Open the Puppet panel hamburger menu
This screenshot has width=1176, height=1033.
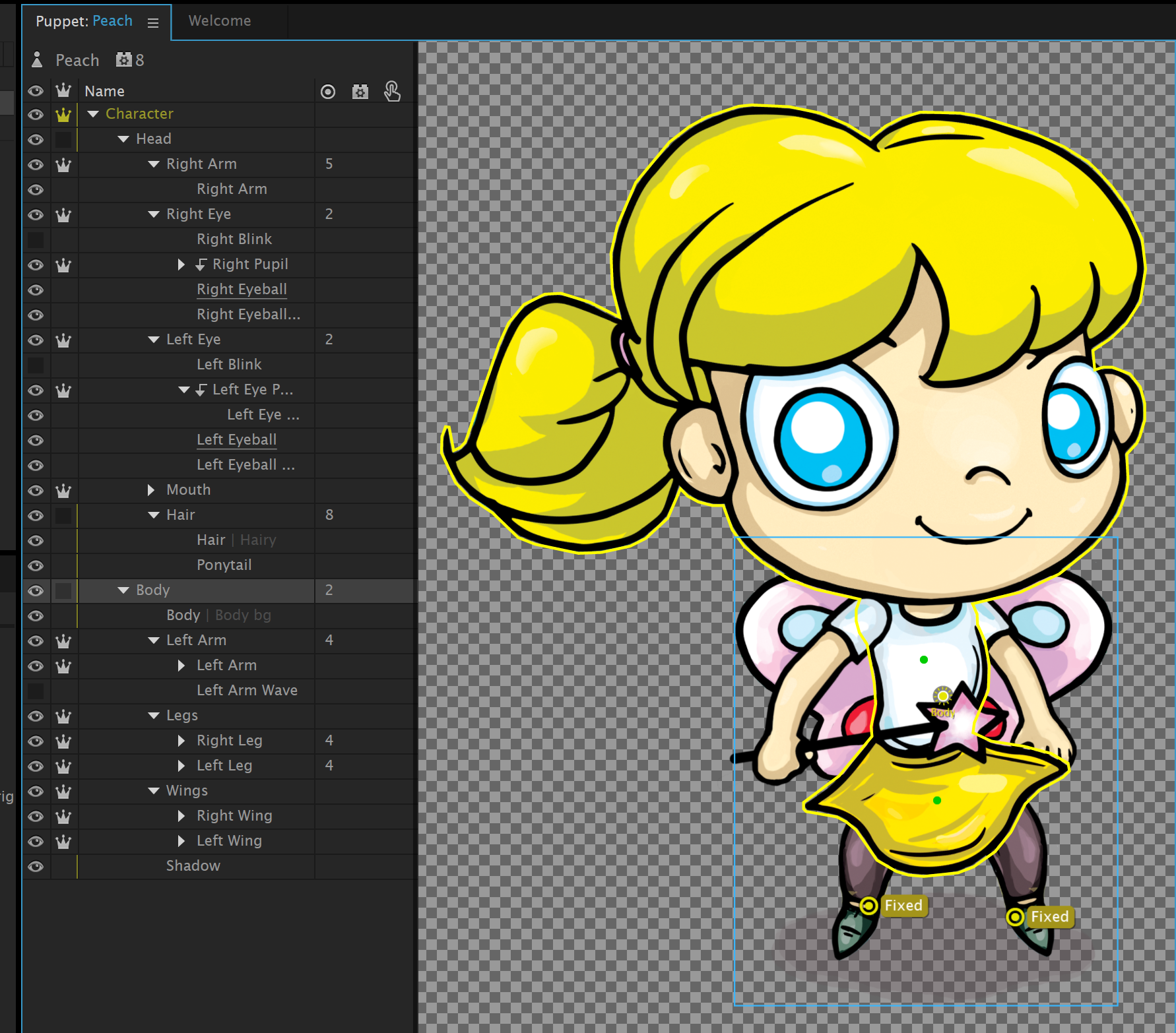pos(153,22)
